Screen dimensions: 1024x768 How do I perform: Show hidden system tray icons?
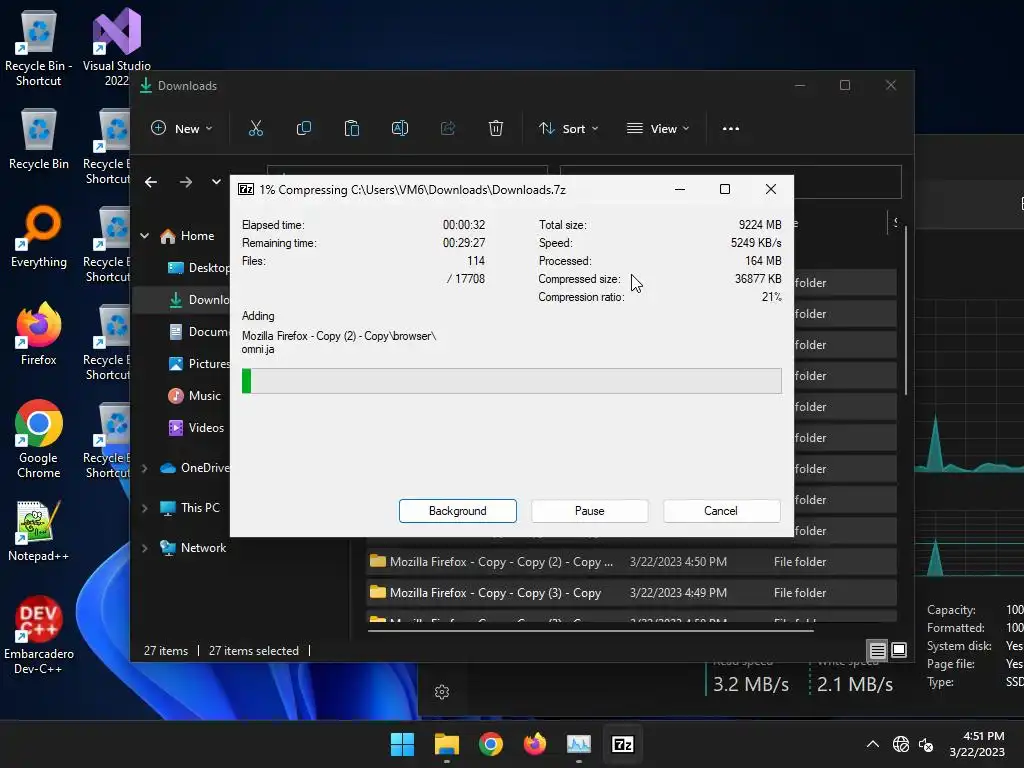click(872, 744)
